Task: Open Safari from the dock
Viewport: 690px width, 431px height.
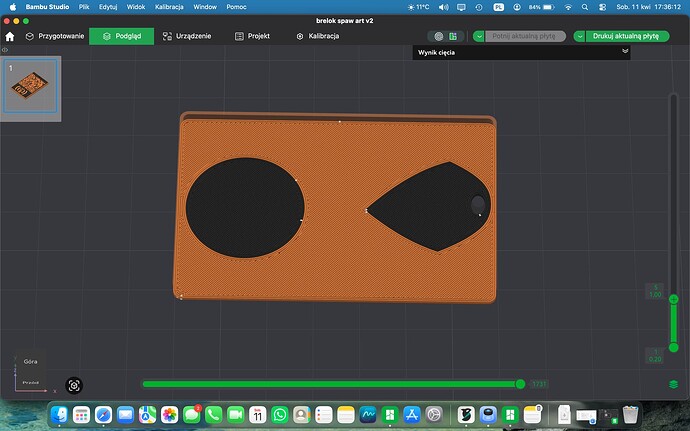Action: [x=103, y=414]
